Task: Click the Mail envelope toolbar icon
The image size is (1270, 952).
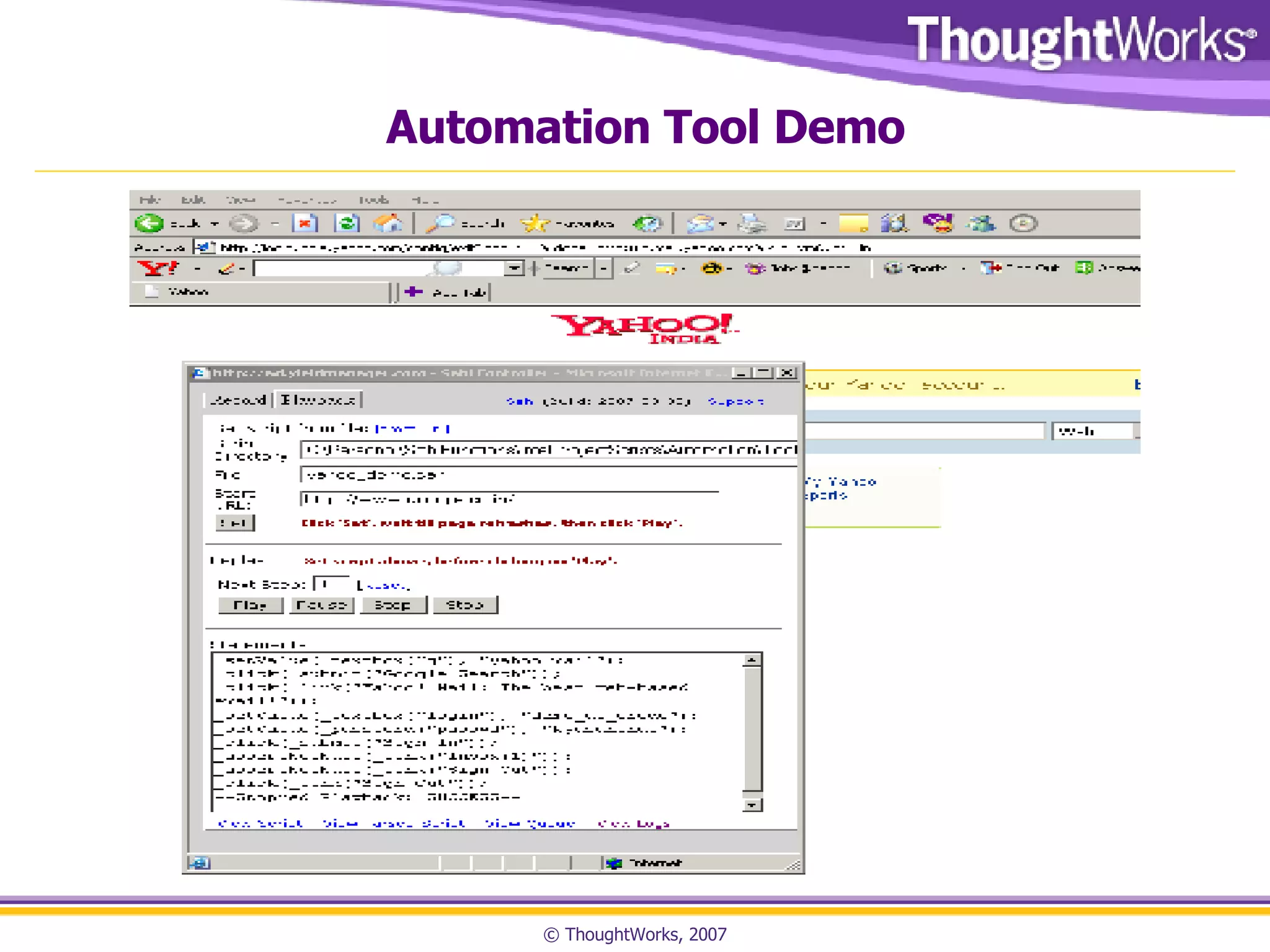Action: tap(701, 223)
